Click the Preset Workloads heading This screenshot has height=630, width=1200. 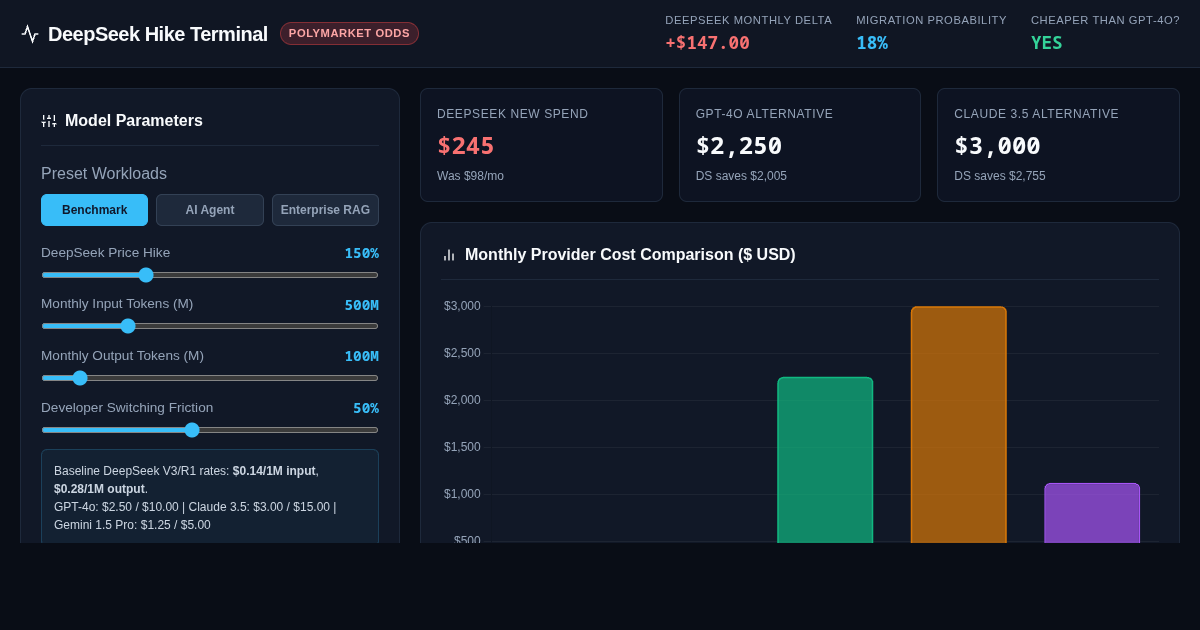point(104,174)
